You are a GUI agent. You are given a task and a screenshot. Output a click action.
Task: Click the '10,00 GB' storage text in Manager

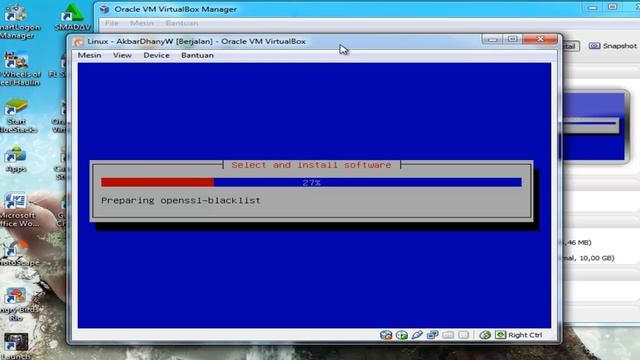click(x=596, y=258)
